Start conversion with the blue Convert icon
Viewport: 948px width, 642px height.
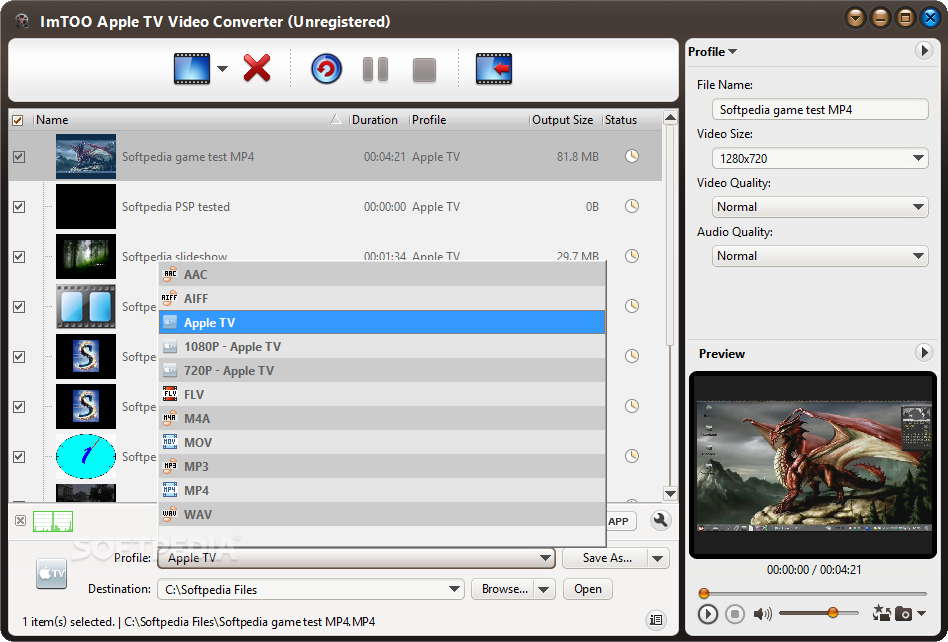[326, 69]
